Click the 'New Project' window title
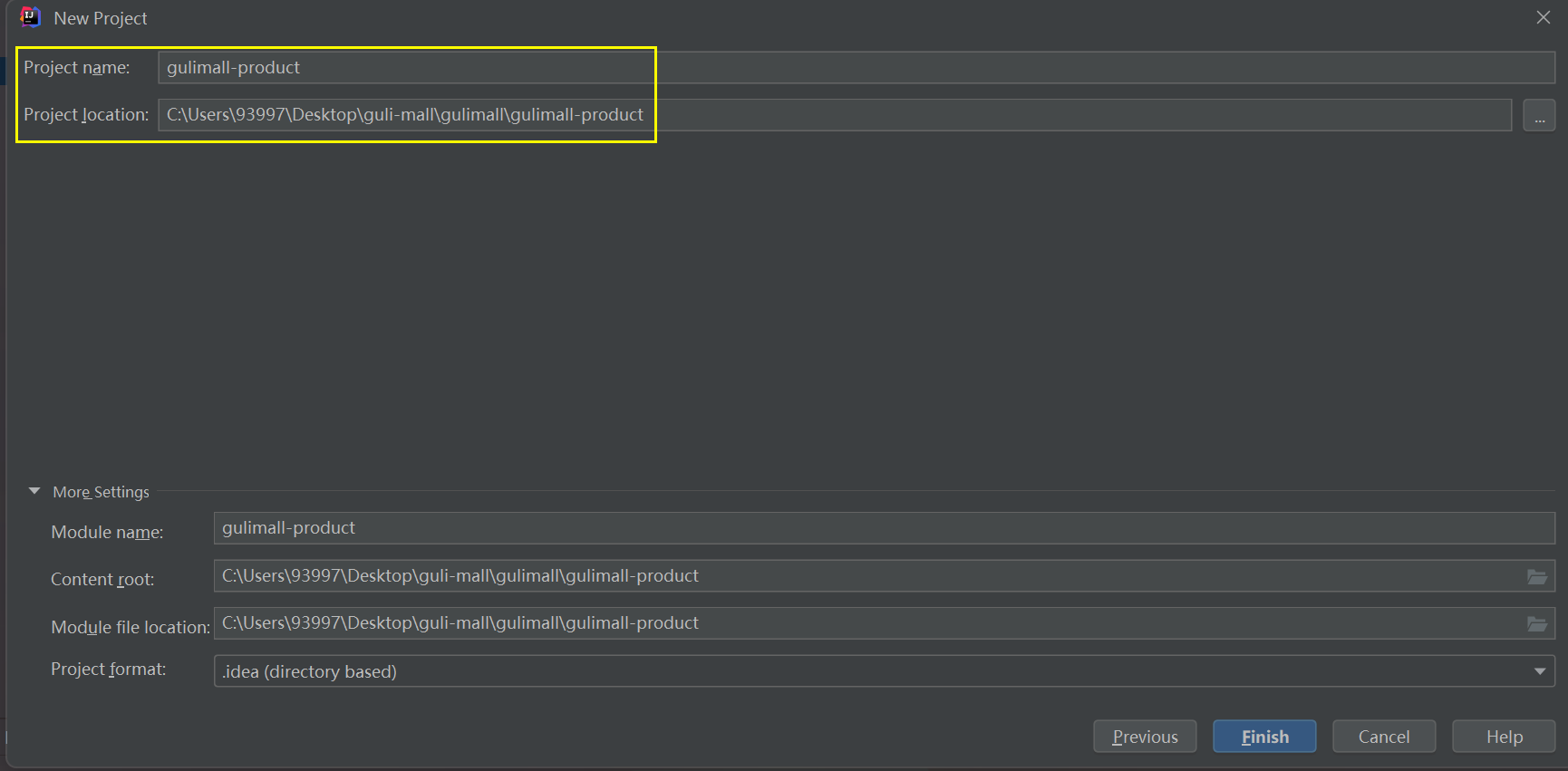1568x771 pixels. tap(101, 18)
